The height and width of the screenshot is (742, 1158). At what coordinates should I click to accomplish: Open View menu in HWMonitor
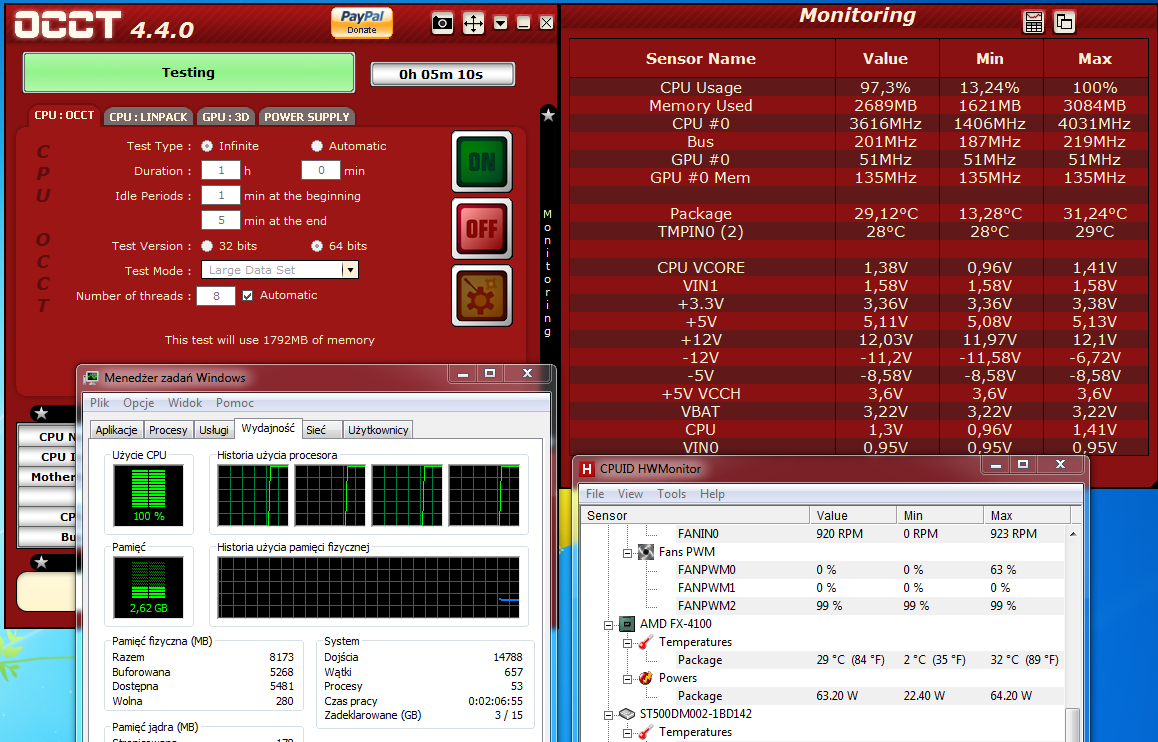[630, 494]
